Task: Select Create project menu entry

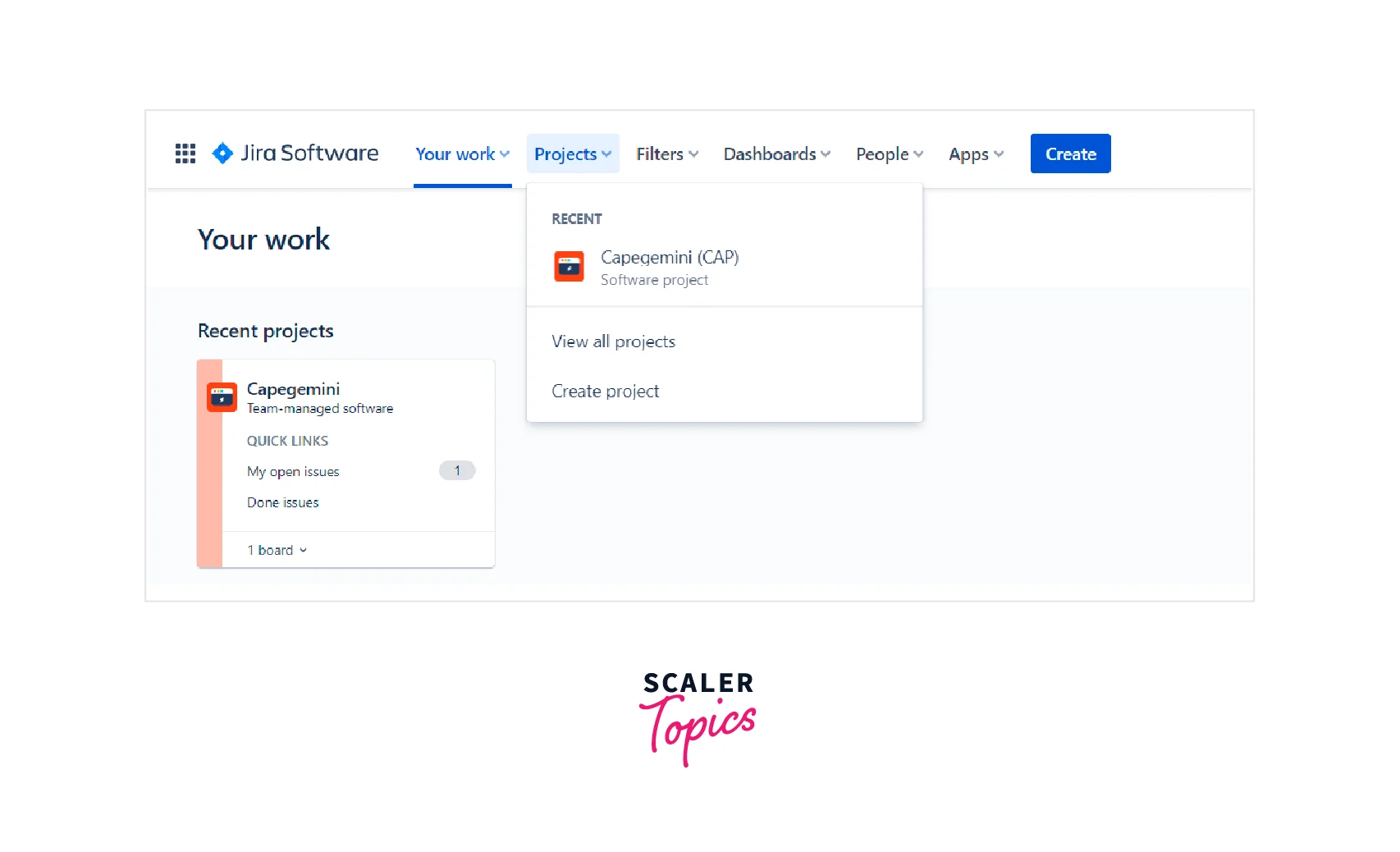Action: click(x=605, y=392)
